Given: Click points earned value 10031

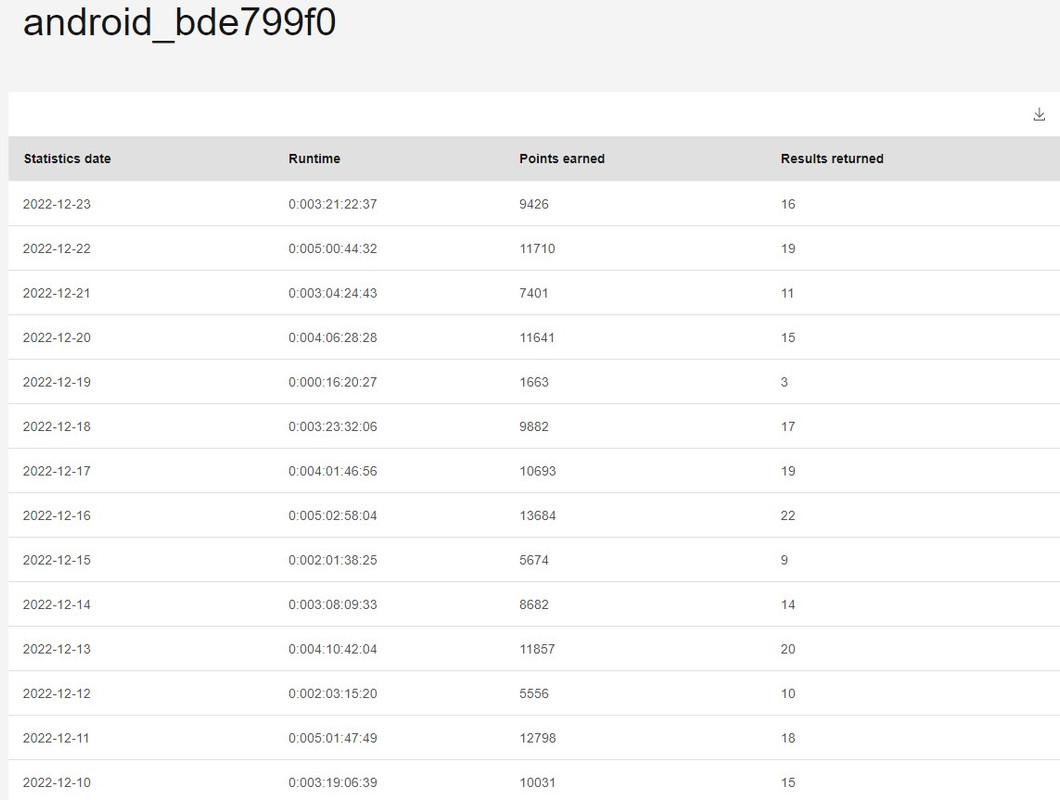Looking at the screenshot, I should pyautogui.click(x=537, y=782).
